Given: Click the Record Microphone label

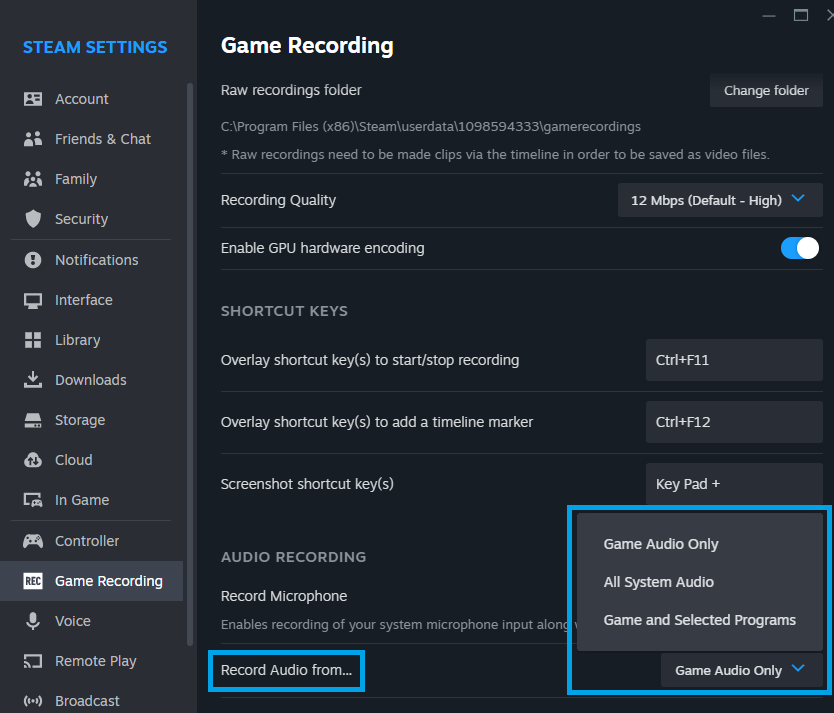Looking at the screenshot, I should pos(283,596).
